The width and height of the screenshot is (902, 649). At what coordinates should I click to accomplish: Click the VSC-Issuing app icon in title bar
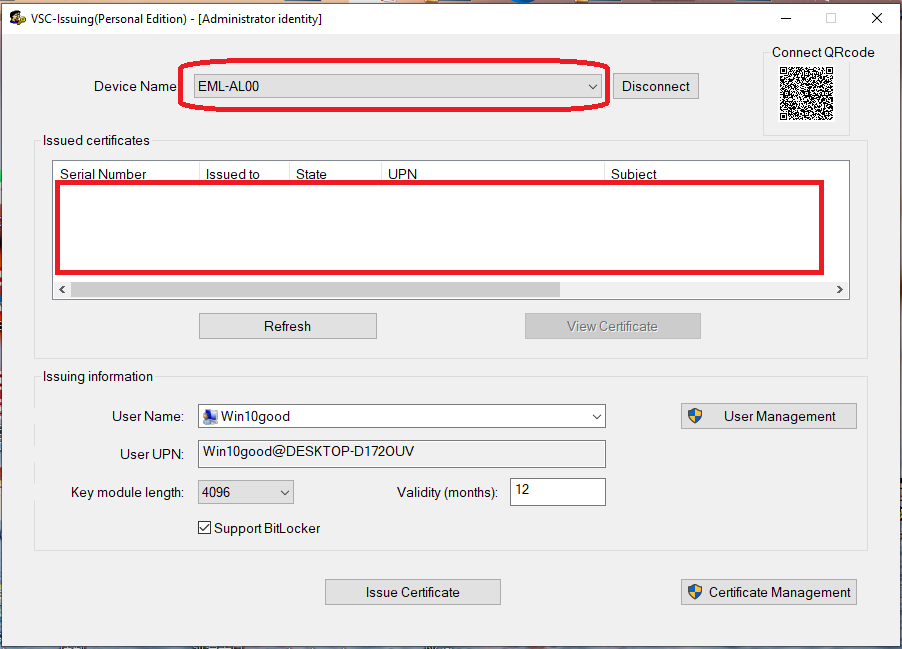point(17,18)
